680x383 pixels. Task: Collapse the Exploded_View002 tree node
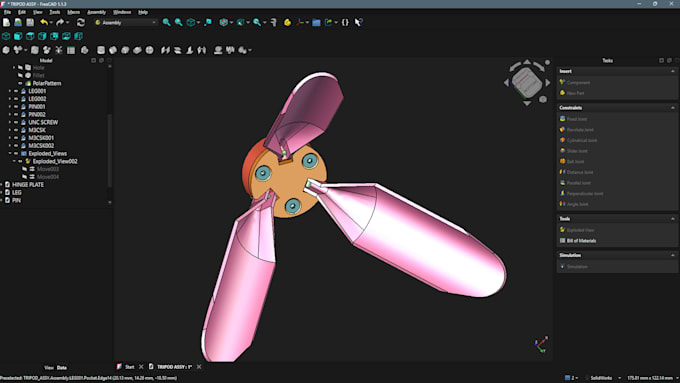14,161
